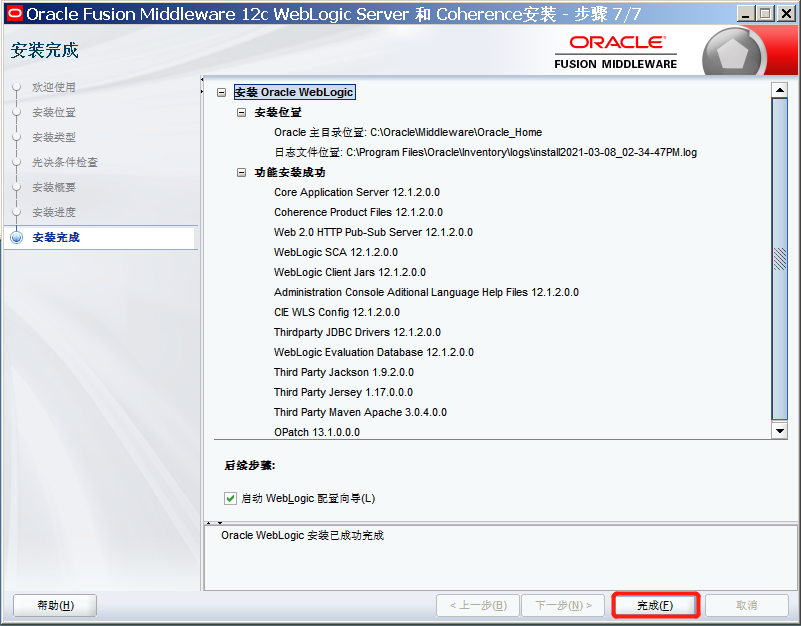Click the Oracle icon in the title bar

15,13
